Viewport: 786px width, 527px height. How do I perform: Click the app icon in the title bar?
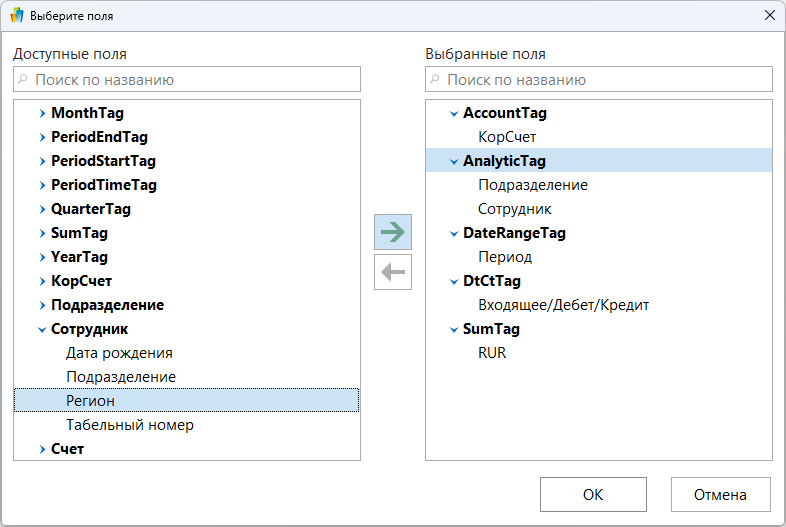(17, 16)
